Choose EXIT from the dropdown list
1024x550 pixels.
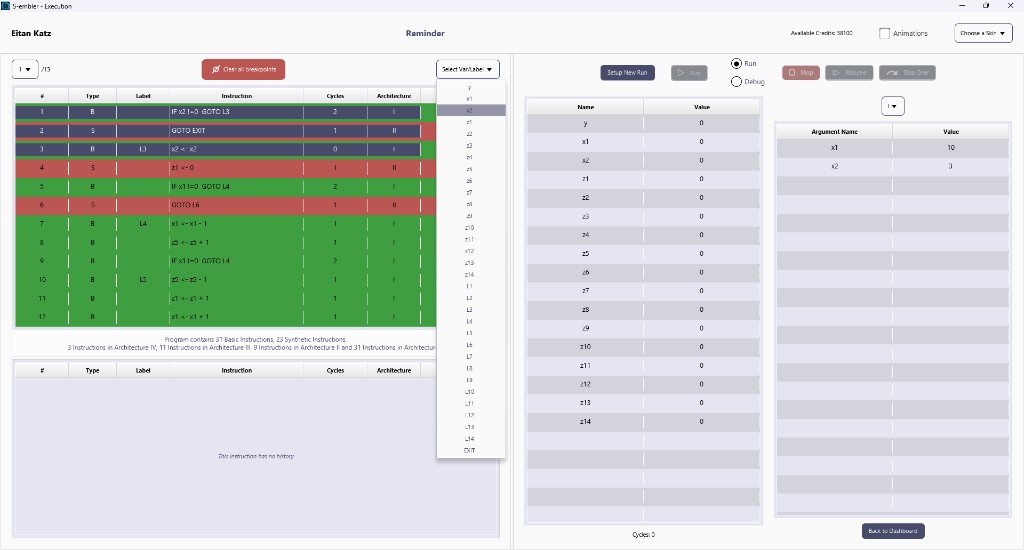click(470, 451)
